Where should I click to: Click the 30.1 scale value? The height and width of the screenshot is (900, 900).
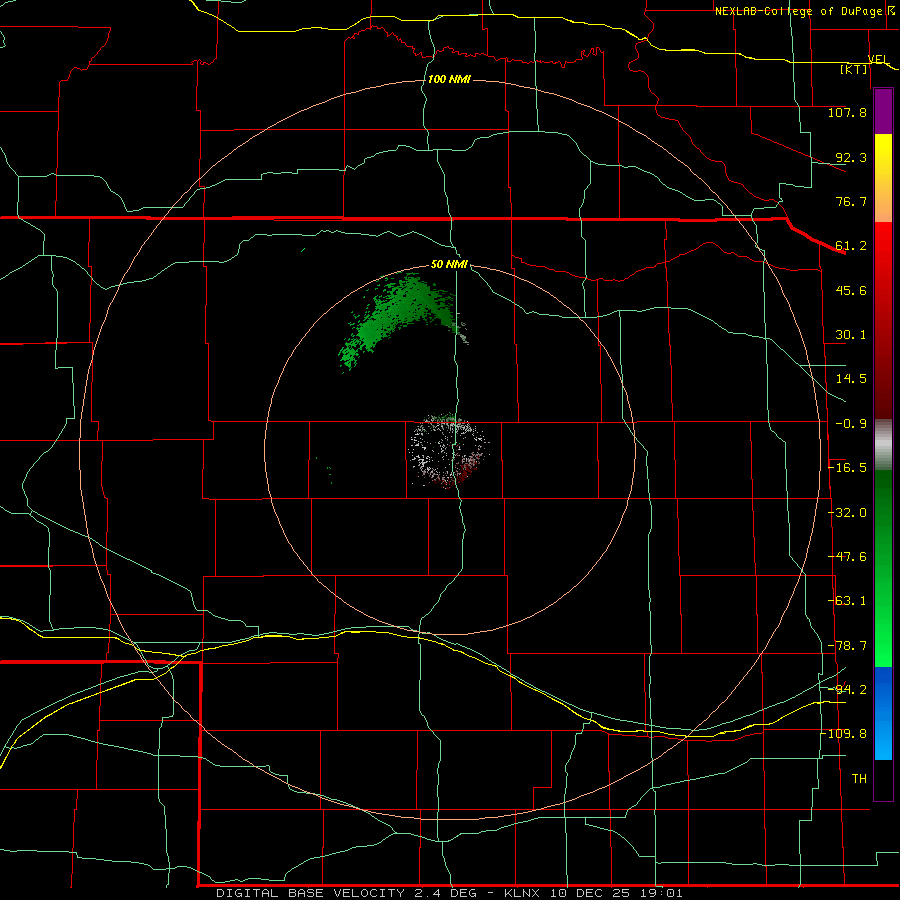(x=851, y=335)
